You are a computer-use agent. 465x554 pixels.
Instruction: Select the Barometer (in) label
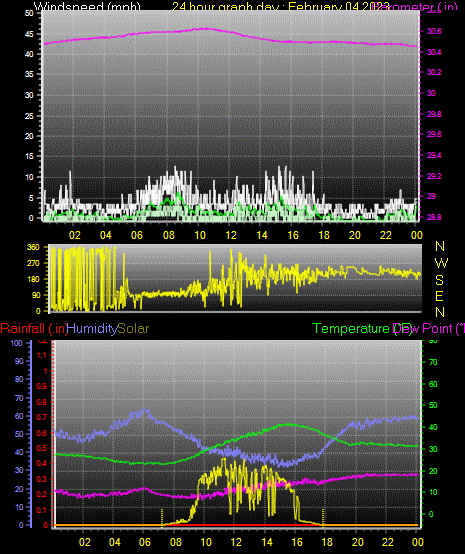(x=417, y=6)
